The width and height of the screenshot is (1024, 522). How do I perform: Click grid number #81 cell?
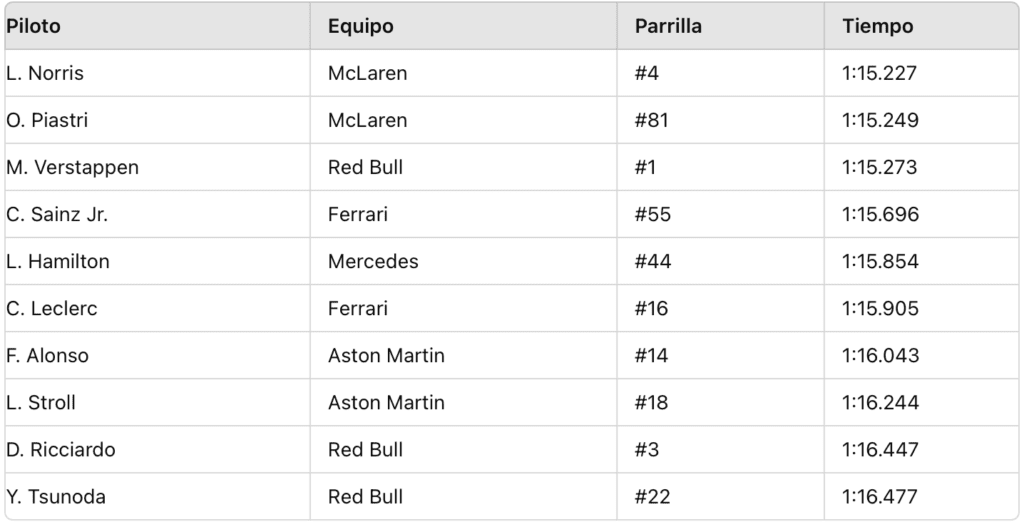point(651,120)
